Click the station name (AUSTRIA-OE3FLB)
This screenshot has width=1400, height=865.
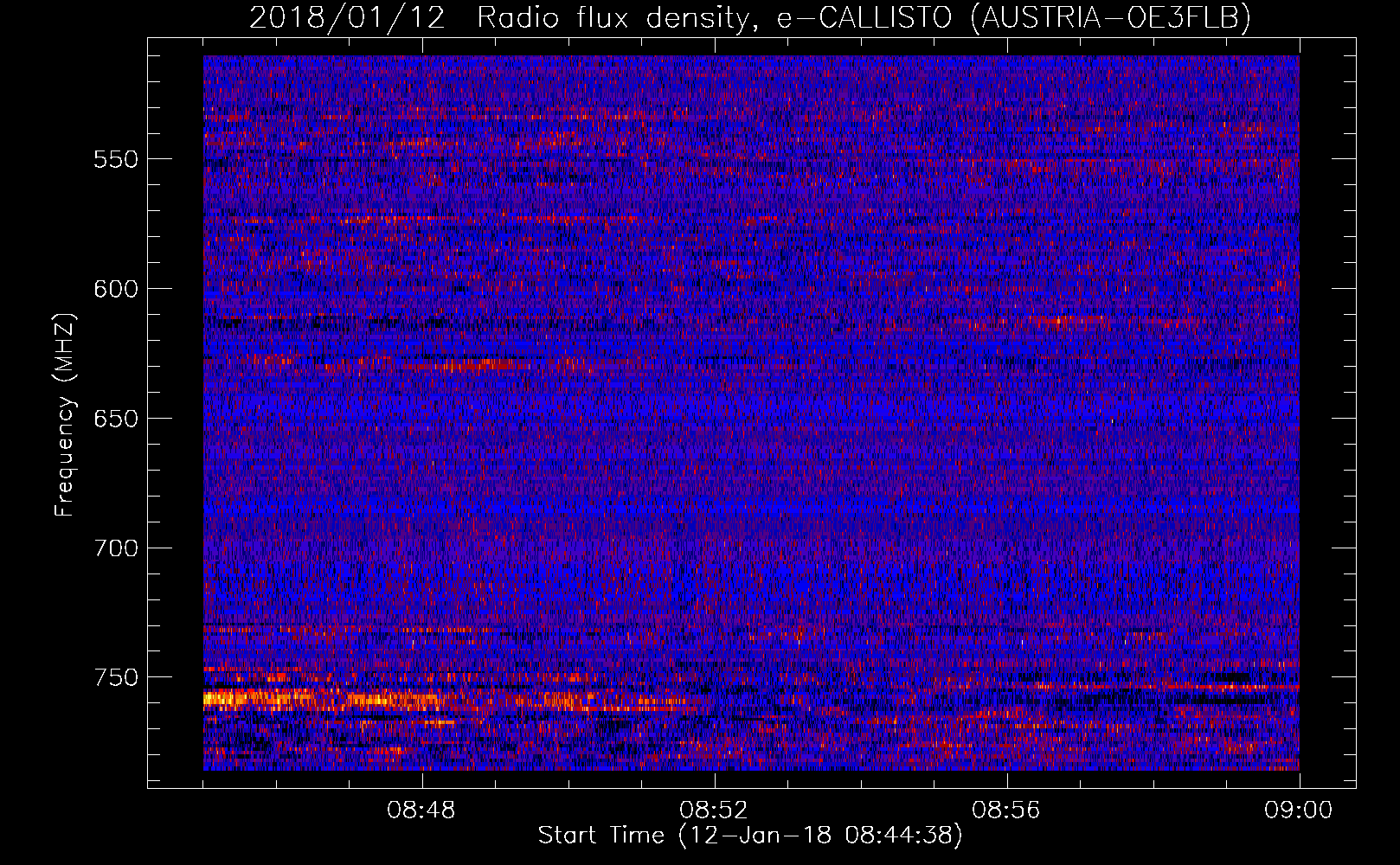point(1111,18)
